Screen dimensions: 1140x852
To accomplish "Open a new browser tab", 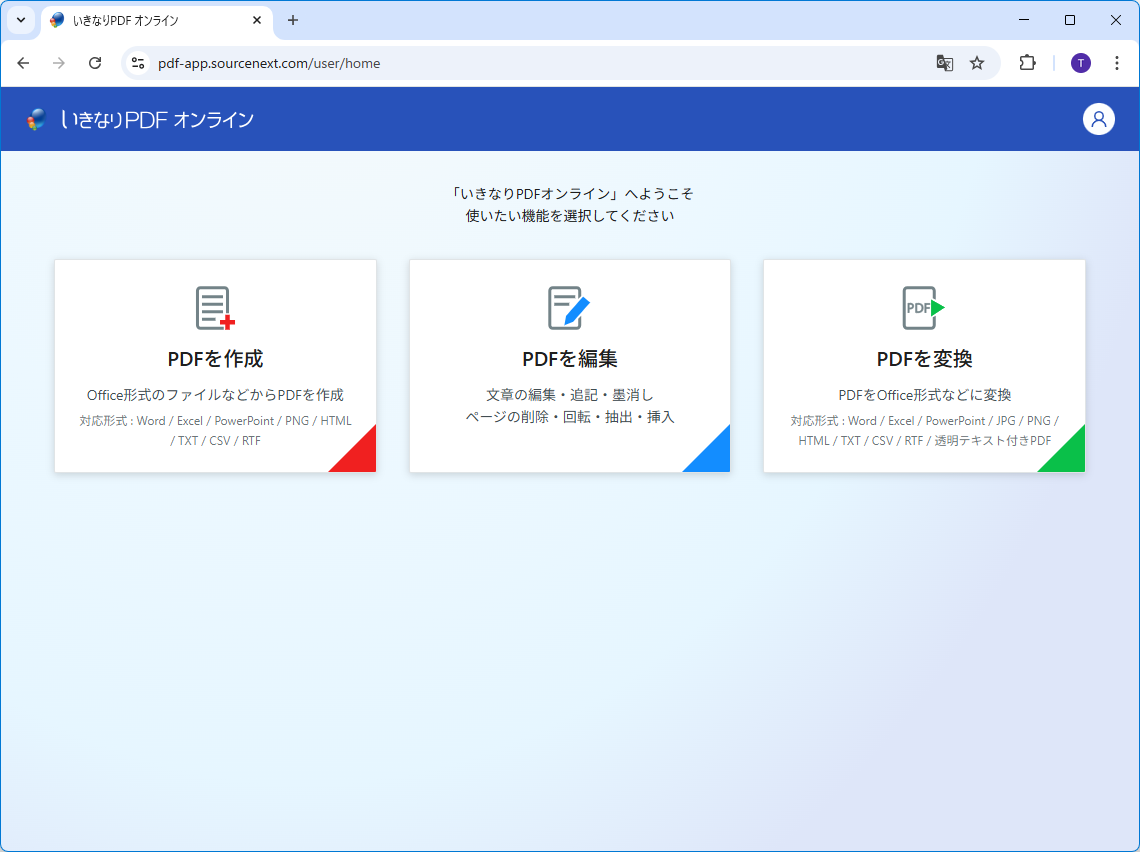I will [293, 20].
